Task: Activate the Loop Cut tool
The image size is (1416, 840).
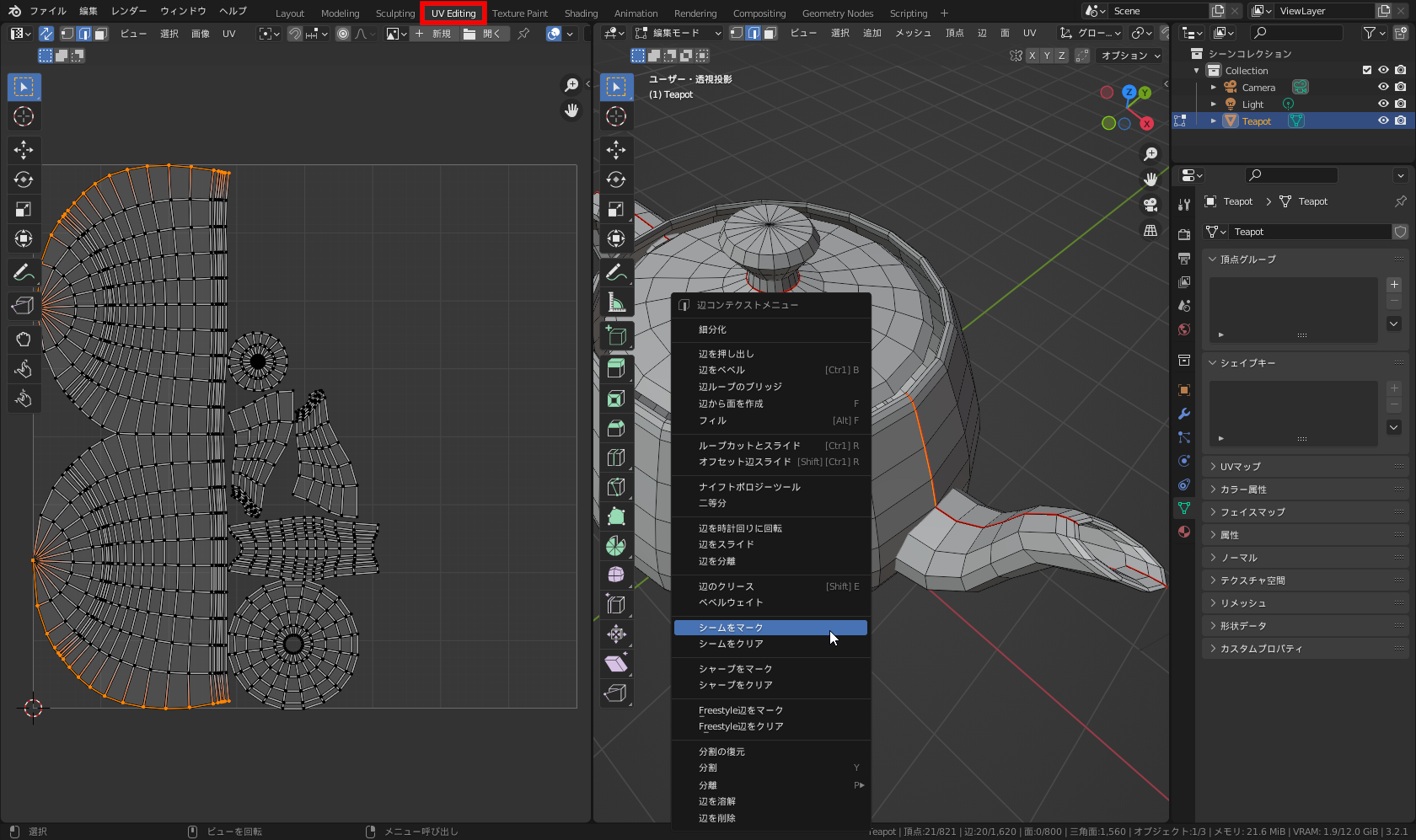Action: [x=616, y=457]
